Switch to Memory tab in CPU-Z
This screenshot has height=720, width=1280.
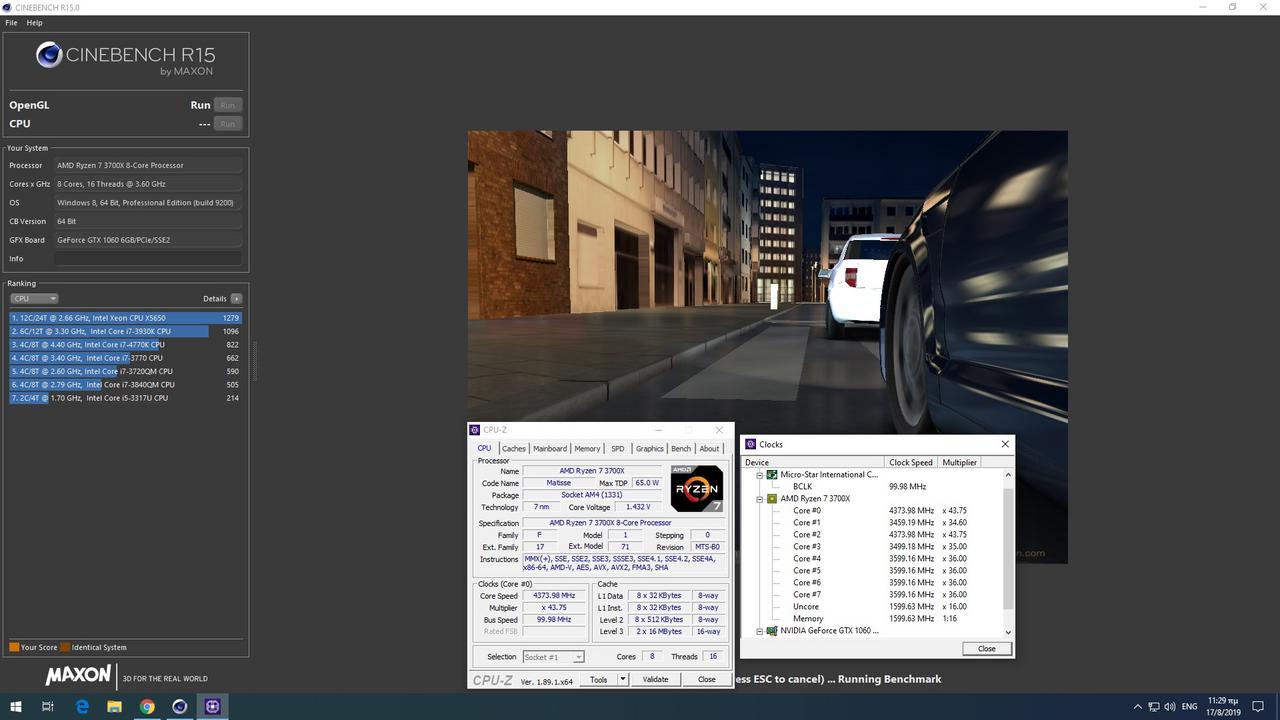point(587,448)
